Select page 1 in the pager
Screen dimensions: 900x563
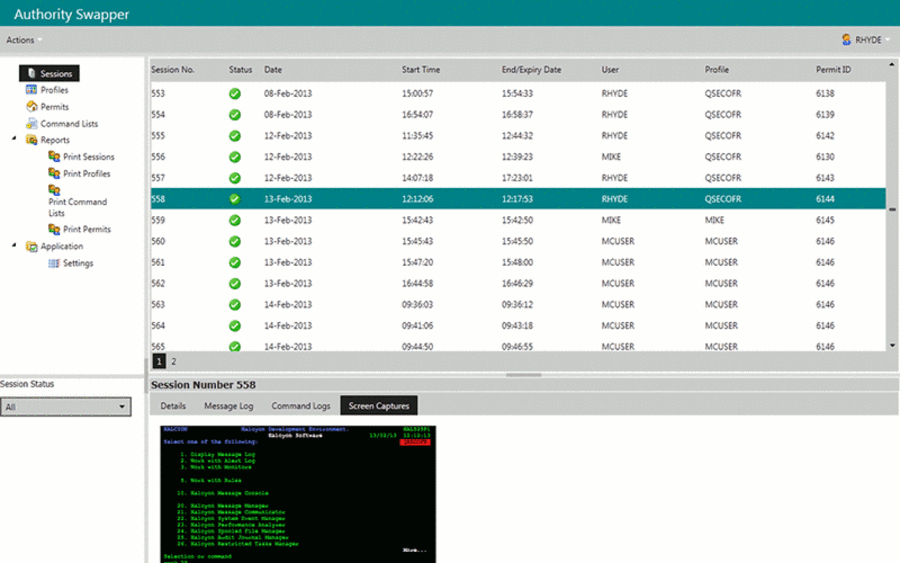(159, 361)
